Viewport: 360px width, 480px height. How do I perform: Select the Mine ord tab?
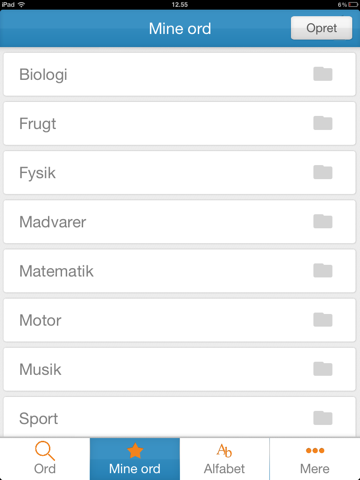point(135,459)
